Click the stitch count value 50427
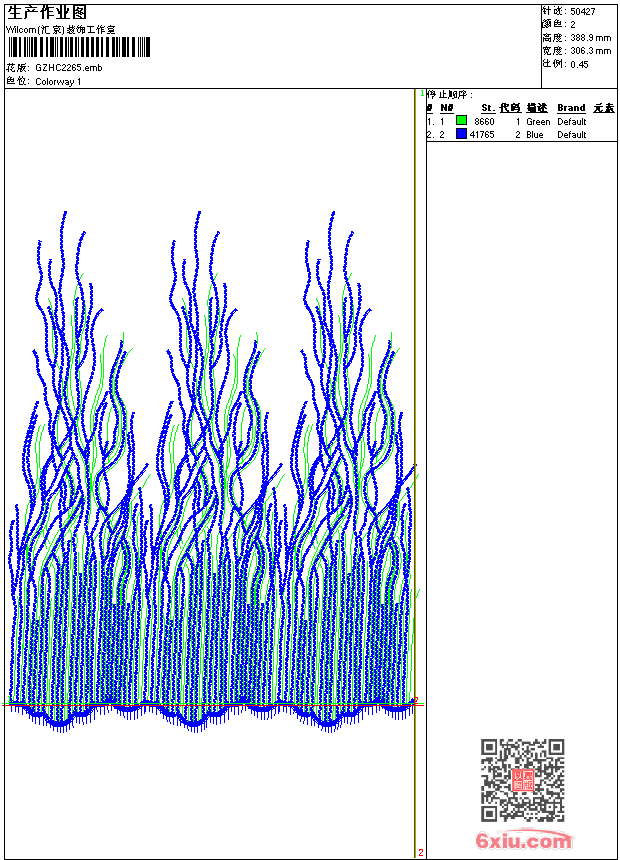The height and width of the screenshot is (860, 620). pyautogui.click(x=583, y=12)
